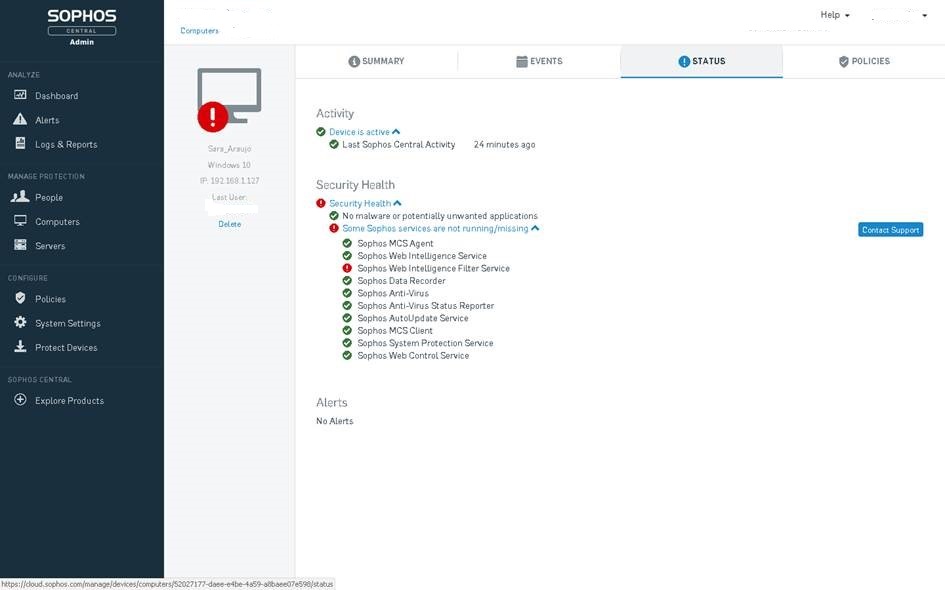Click the Computers monitor icon in sidebar
This screenshot has height=590, width=945.
(20, 221)
